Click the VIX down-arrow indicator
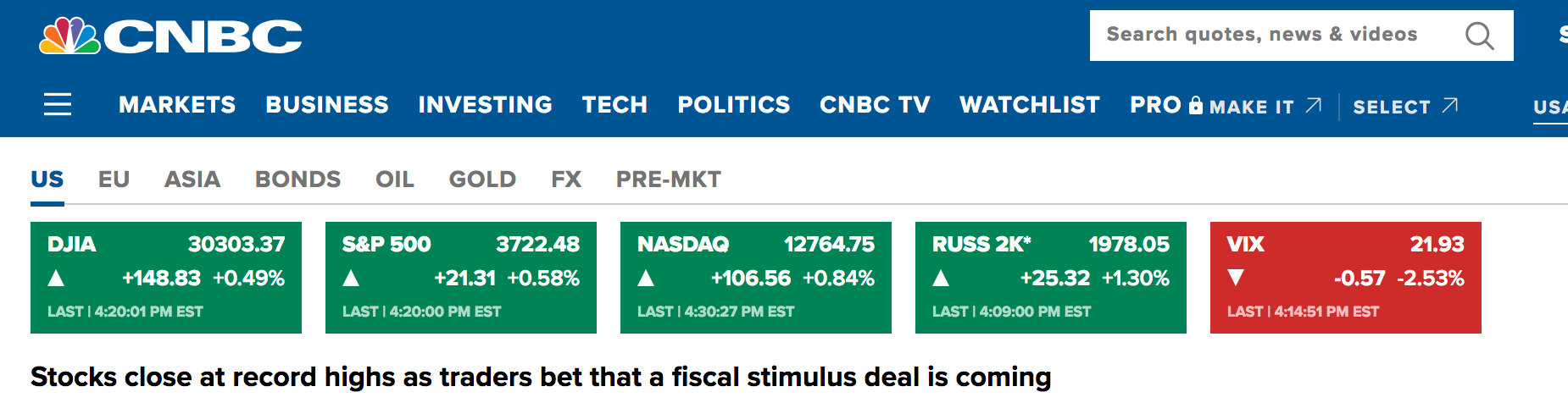 (x=1236, y=278)
